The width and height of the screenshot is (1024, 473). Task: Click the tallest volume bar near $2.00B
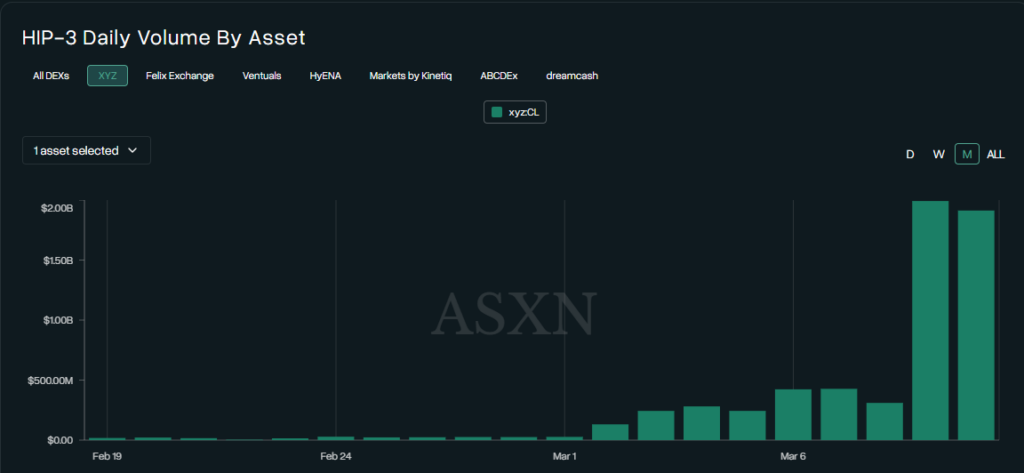click(x=930, y=320)
